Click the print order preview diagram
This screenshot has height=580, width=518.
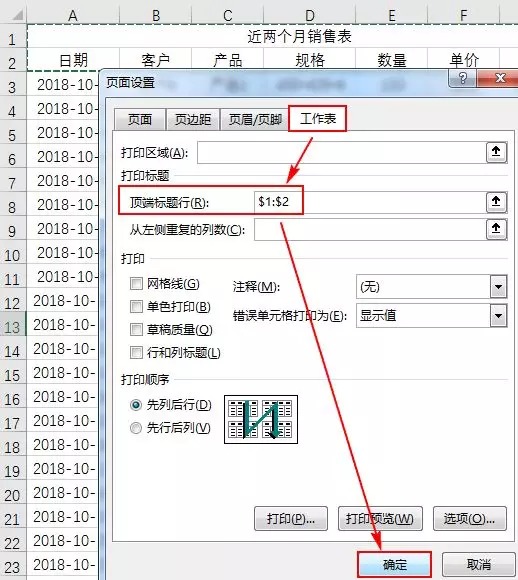261,419
